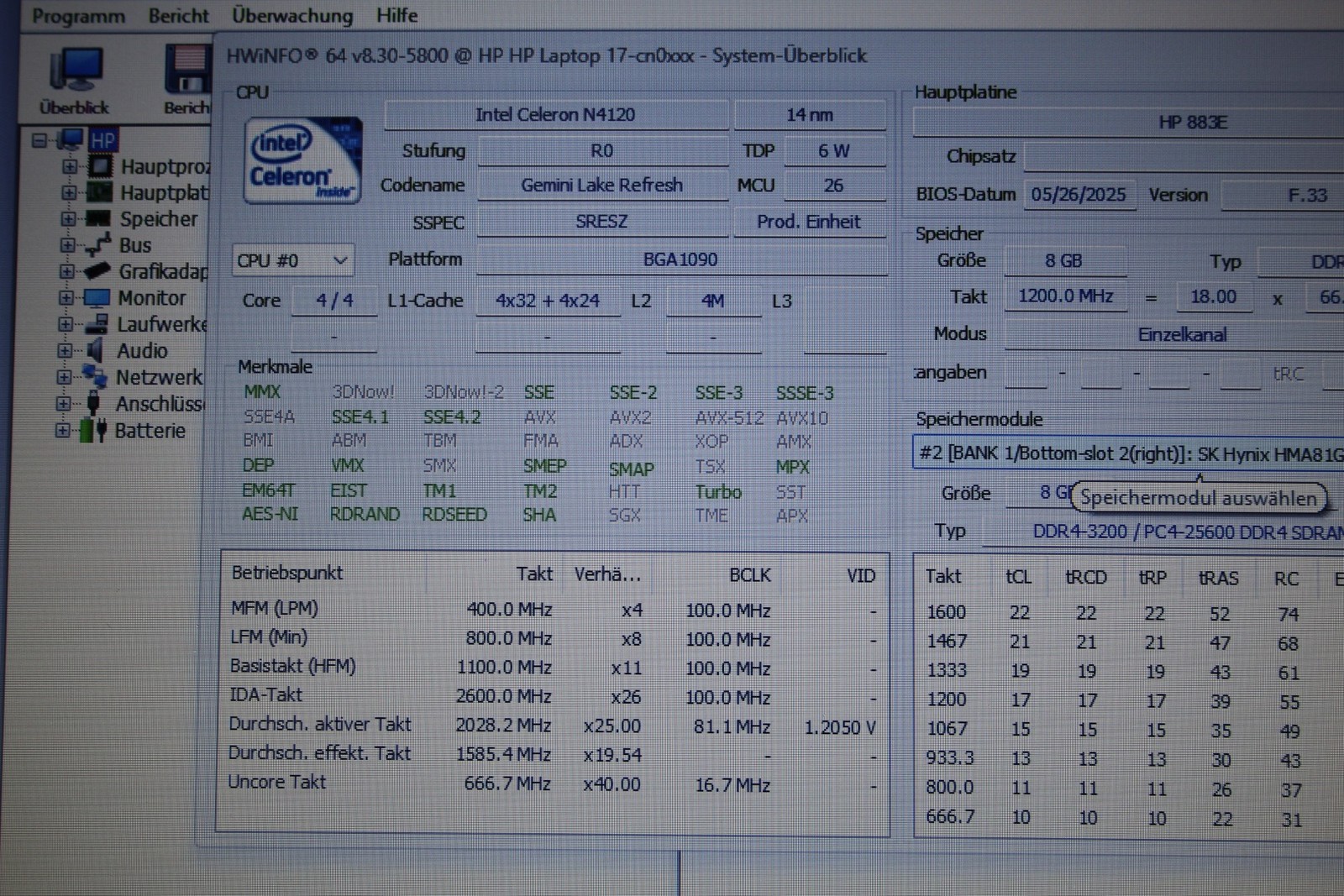1344x896 pixels.
Task: Expand the Hauptprozessor tree node
Action: click(x=70, y=166)
